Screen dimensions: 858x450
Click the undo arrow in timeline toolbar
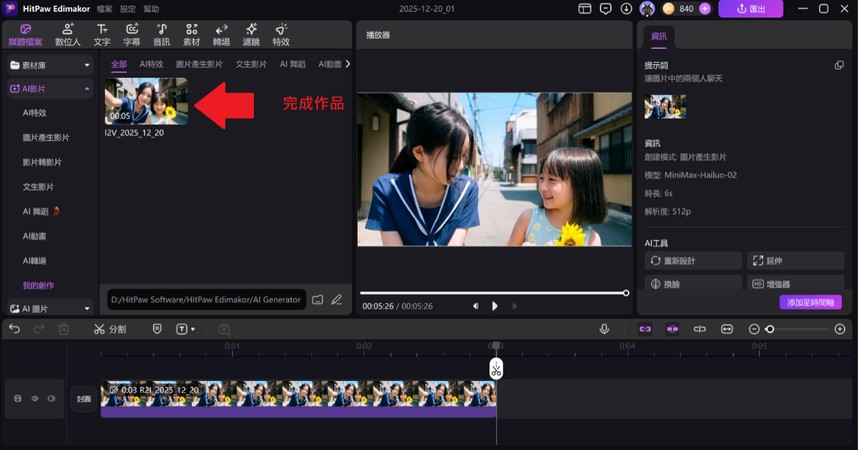click(x=15, y=329)
